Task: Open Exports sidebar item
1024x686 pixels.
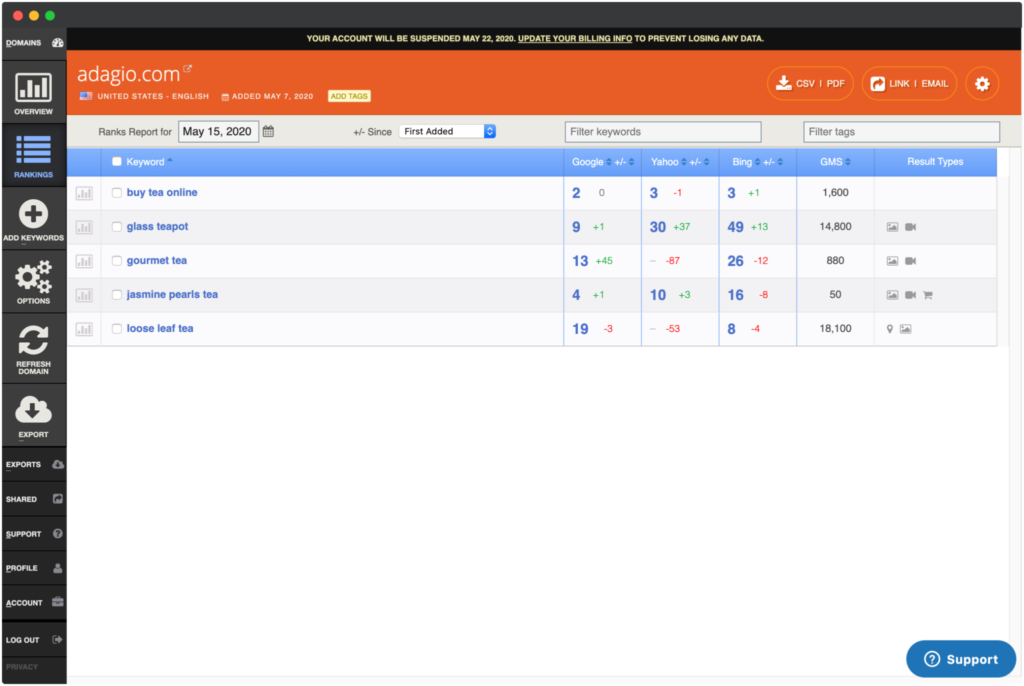Action: [34, 465]
